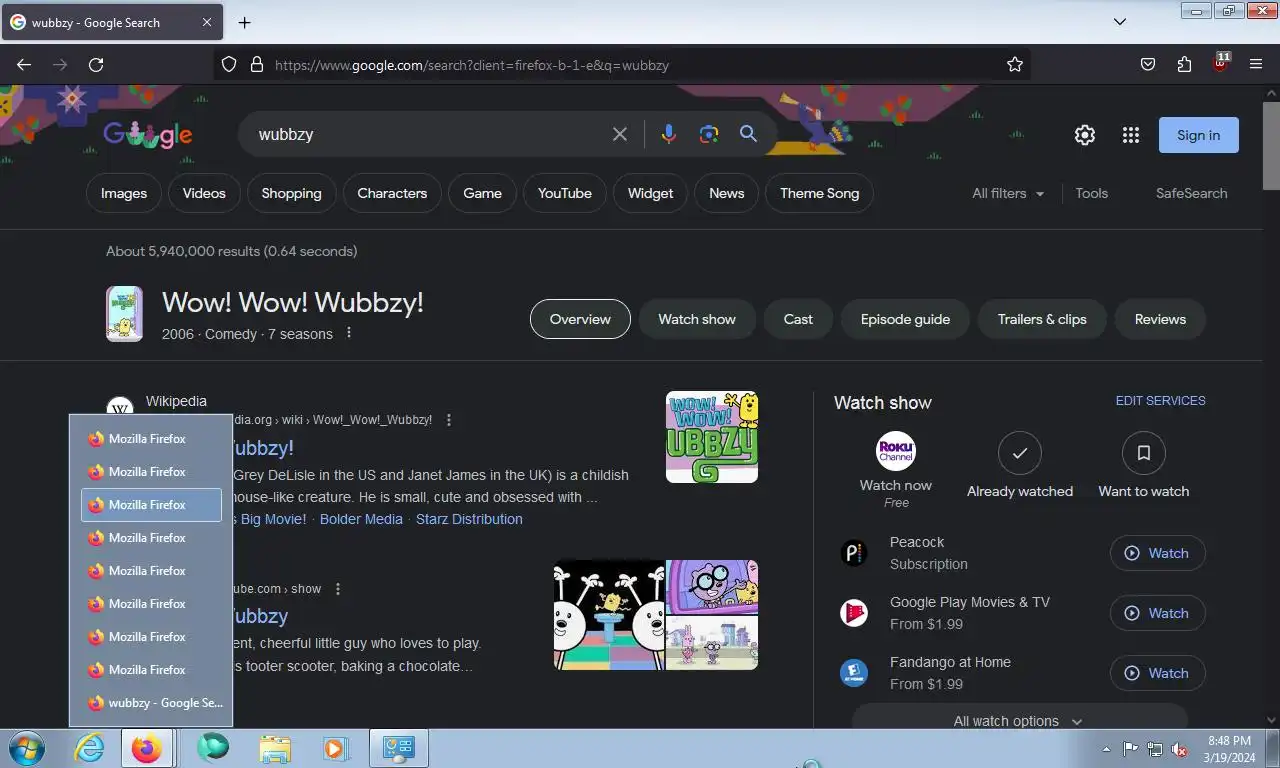The width and height of the screenshot is (1280, 768).
Task: Watch now on Roku Channel
Action: (896, 470)
